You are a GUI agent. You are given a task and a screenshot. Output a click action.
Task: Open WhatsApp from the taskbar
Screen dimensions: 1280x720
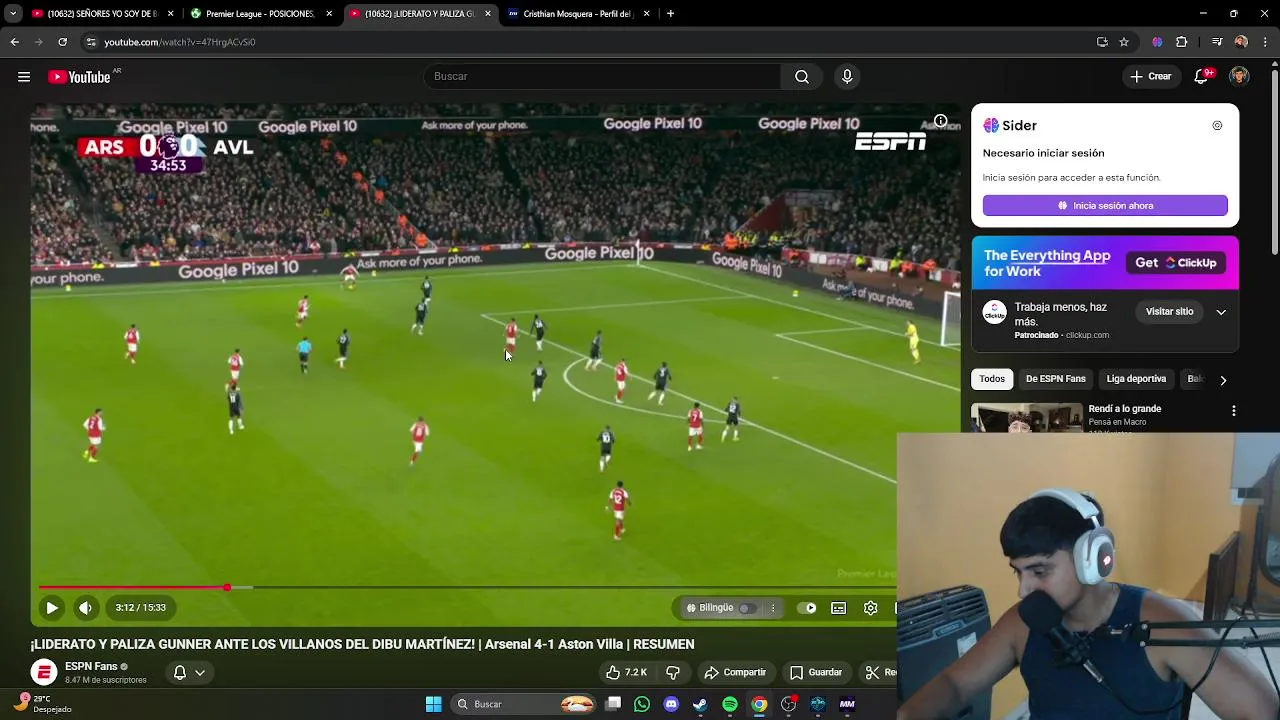coord(642,704)
